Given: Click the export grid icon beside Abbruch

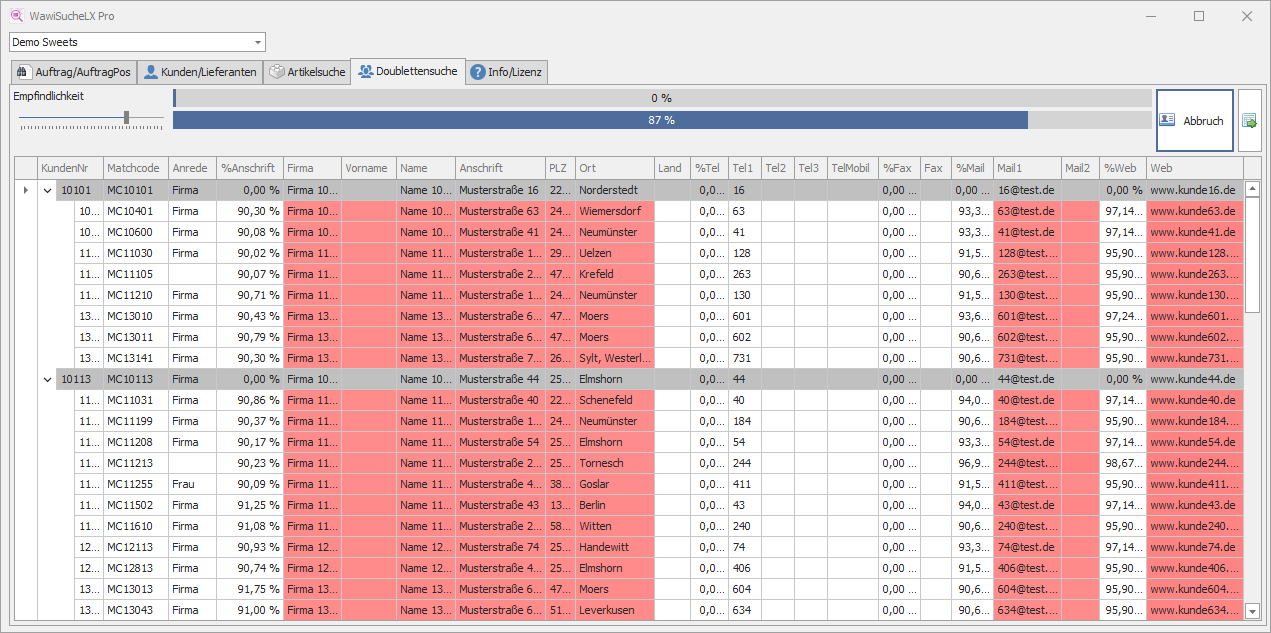Looking at the screenshot, I should click(x=1249, y=121).
